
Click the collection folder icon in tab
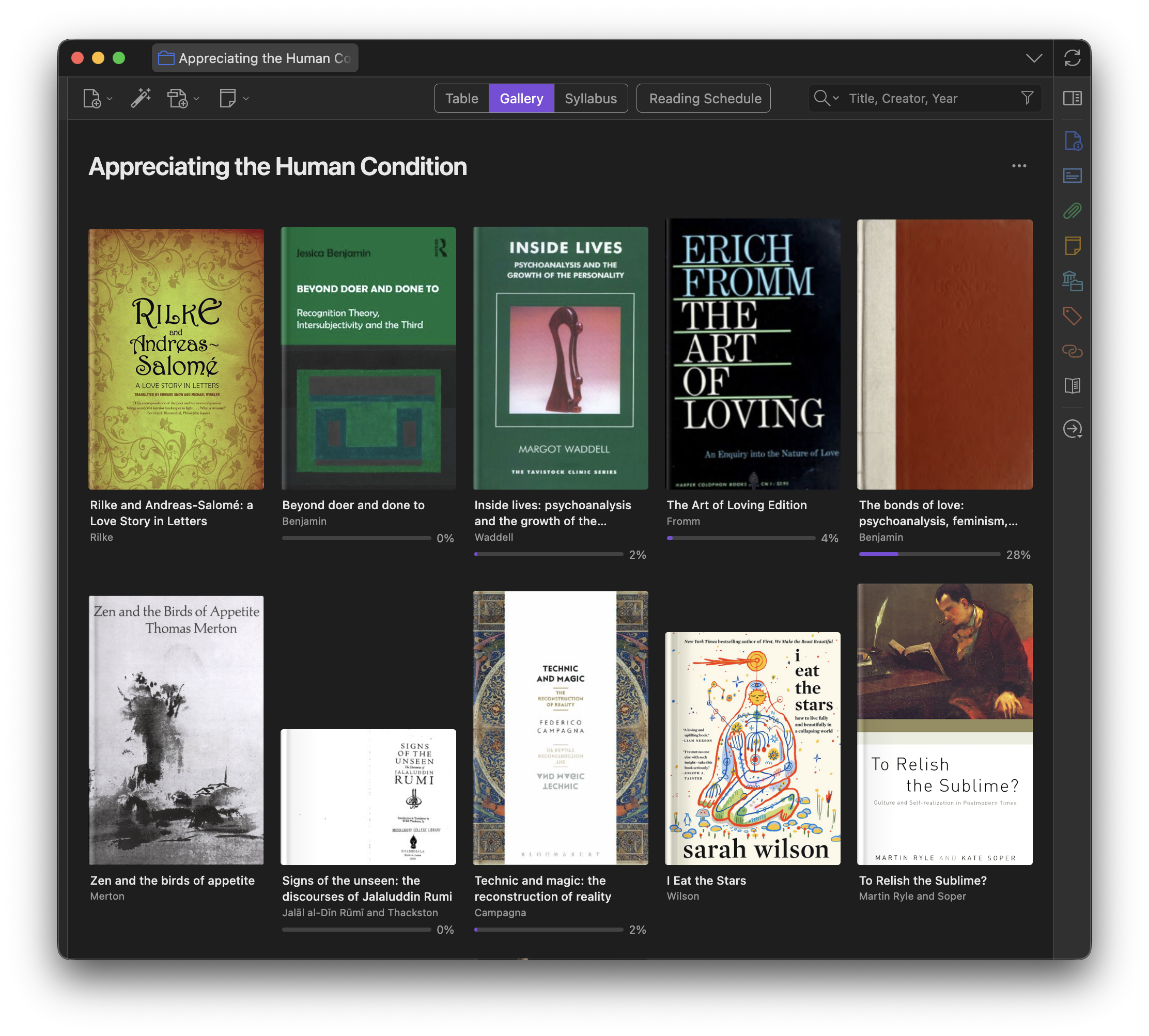pyautogui.click(x=166, y=58)
